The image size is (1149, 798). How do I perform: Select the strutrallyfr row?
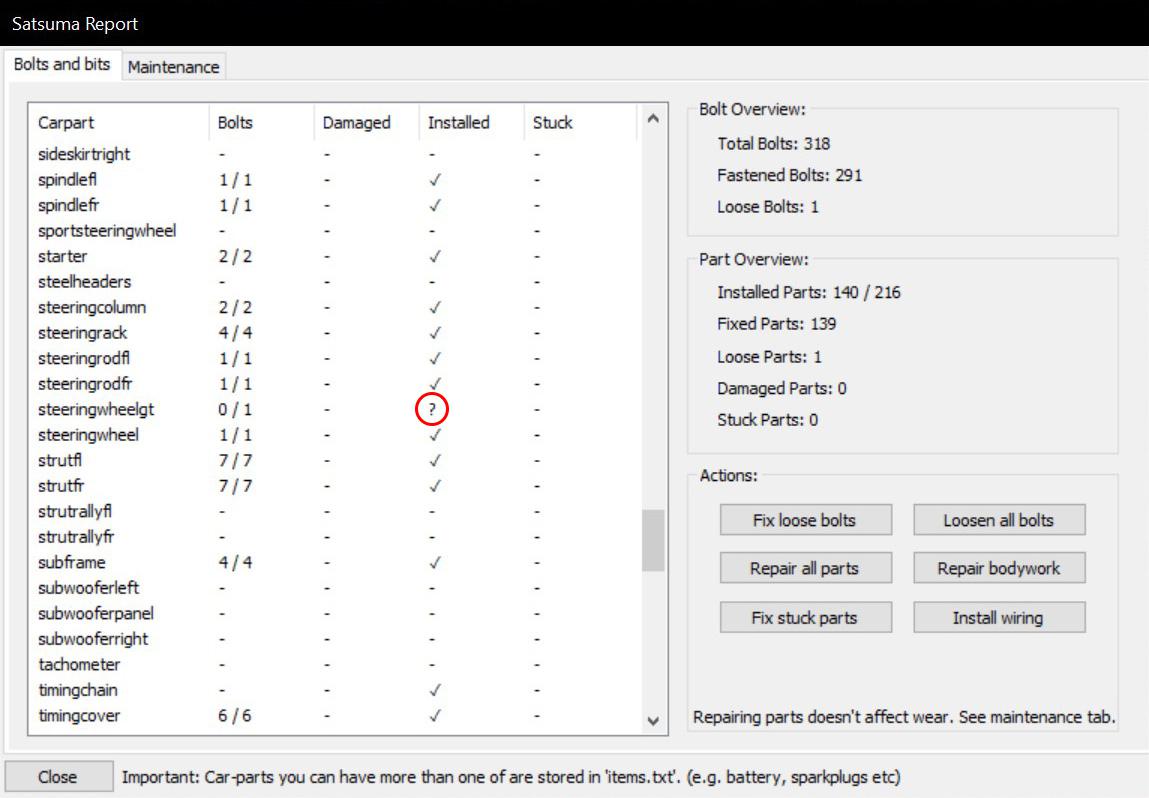(x=334, y=536)
